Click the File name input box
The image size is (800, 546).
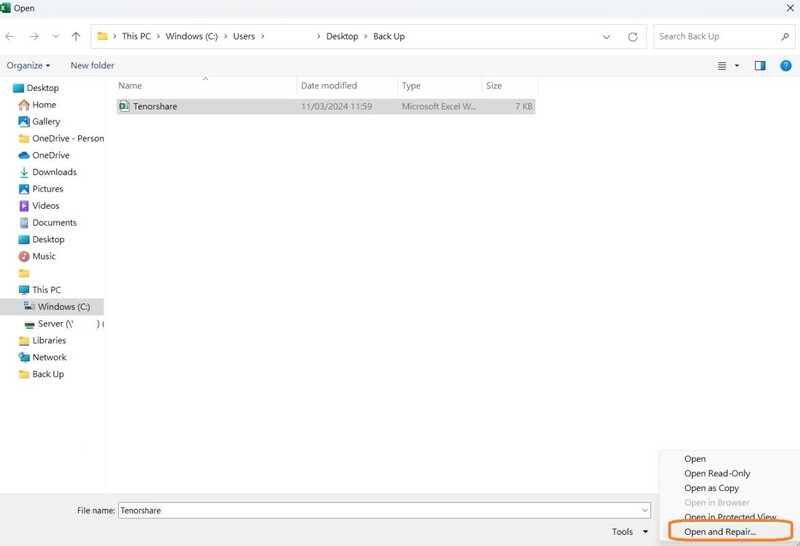click(384, 510)
